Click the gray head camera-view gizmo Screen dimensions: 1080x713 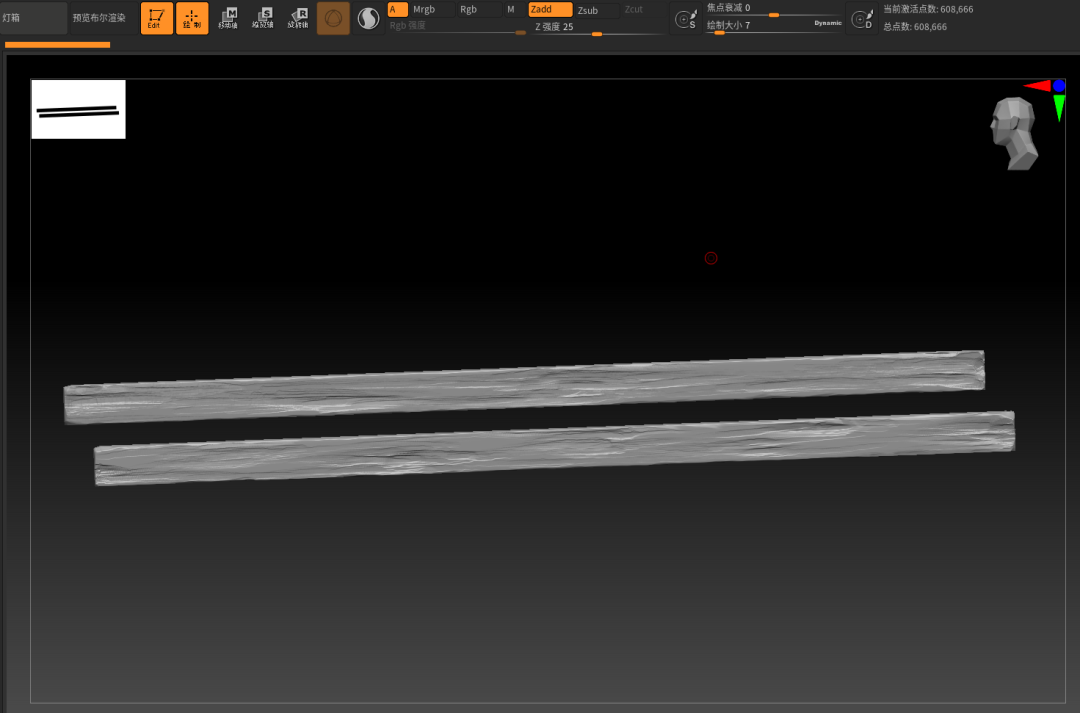1013,134
